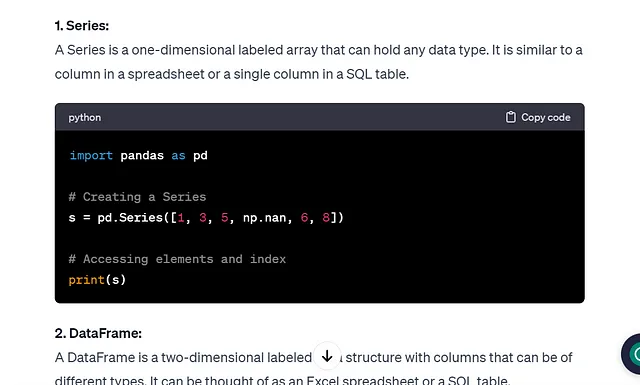The height and width of the screenshot is (385, 640).
Task: Open the green floating widget at right edge
Action: [631, 354]
